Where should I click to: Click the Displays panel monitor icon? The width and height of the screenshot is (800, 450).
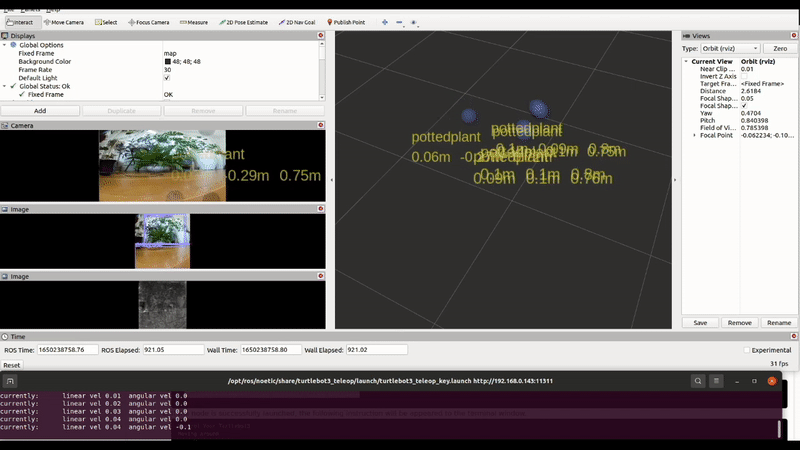pyautogui.click(x=5, y=36)
